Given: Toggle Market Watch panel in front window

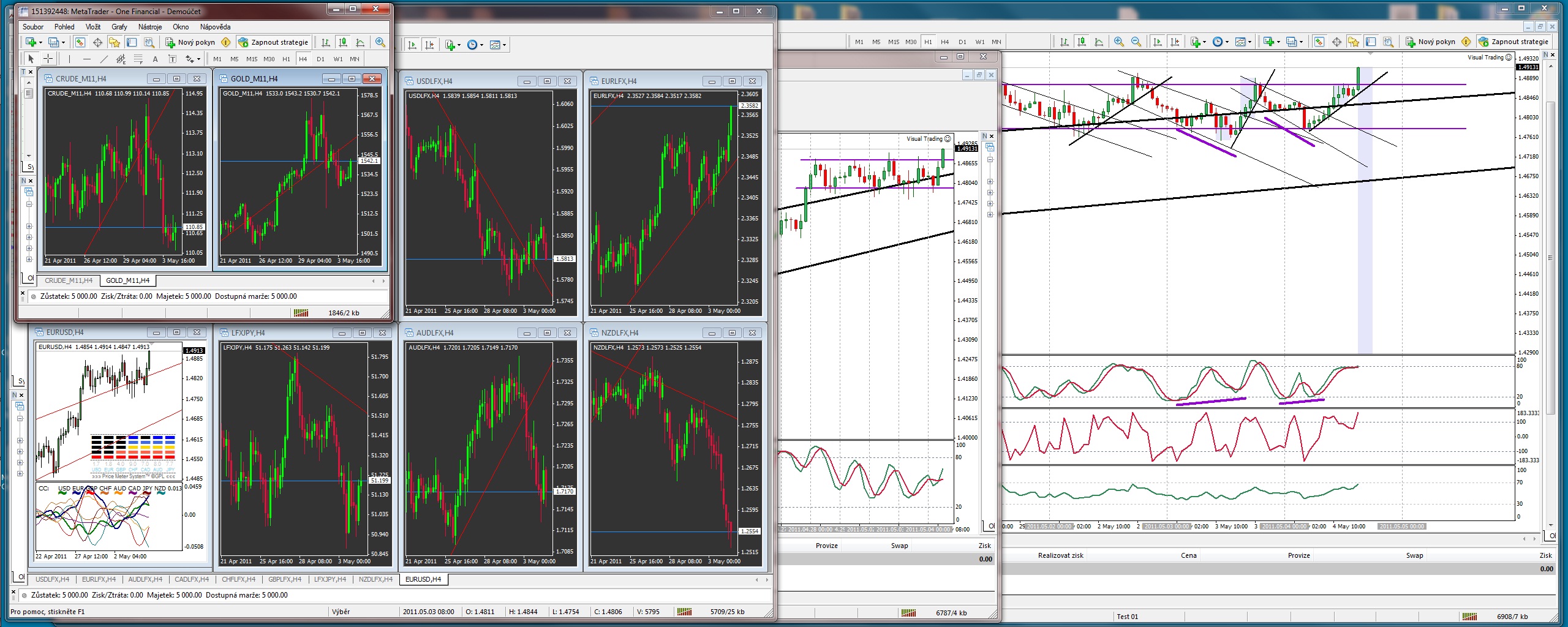Looking at the screenshot, I should [x=80, y=42].
